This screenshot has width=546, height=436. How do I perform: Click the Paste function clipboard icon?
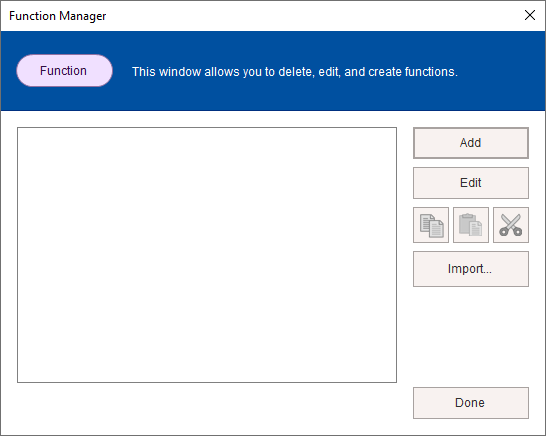pyautogui.click(x=471, y=225)
